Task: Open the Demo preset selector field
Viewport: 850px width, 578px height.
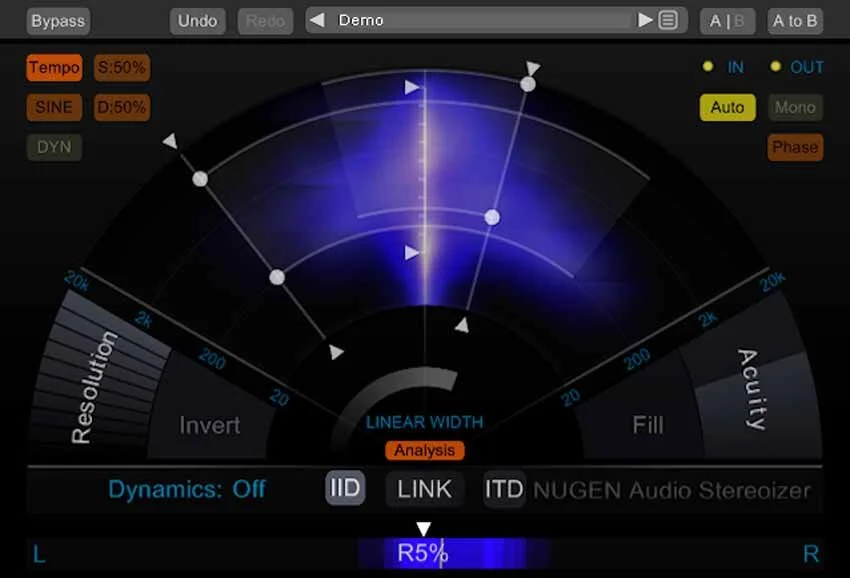Action: [480, 20]
